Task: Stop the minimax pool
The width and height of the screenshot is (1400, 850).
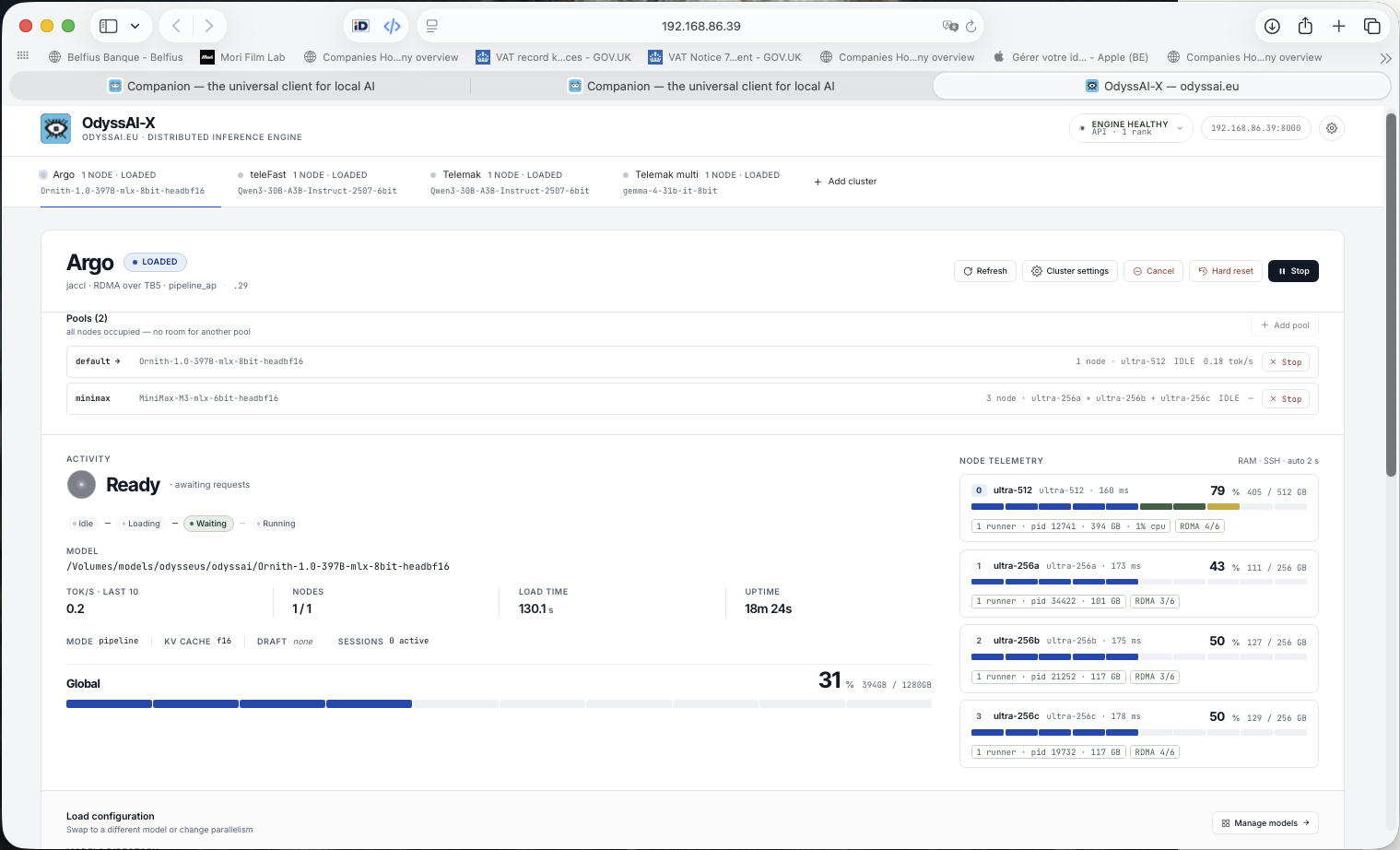Action: [1286, 399]
